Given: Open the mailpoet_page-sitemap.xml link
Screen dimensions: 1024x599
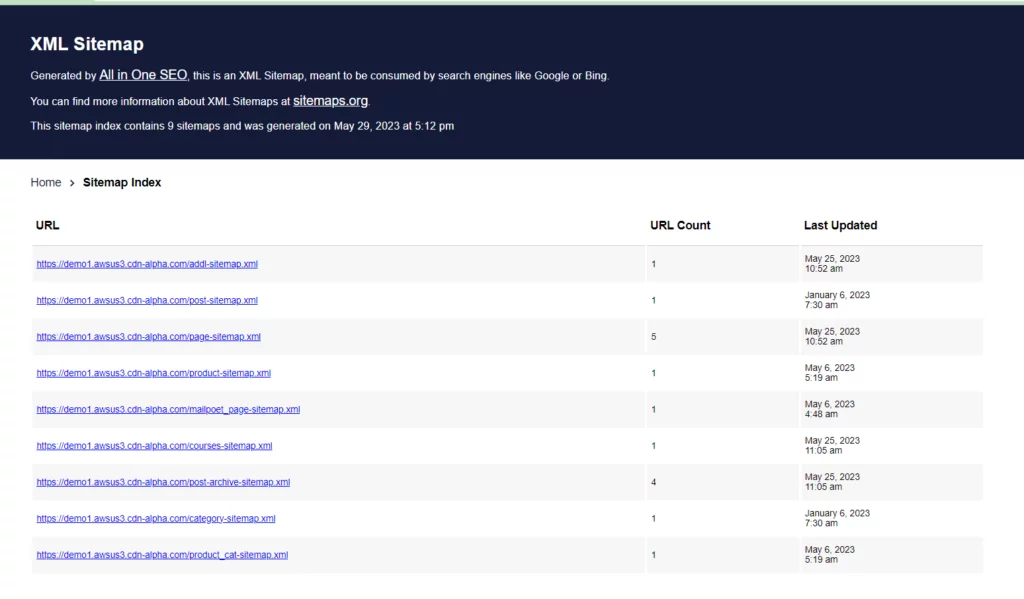Looking at the screenshot, I should pos(168,410).
